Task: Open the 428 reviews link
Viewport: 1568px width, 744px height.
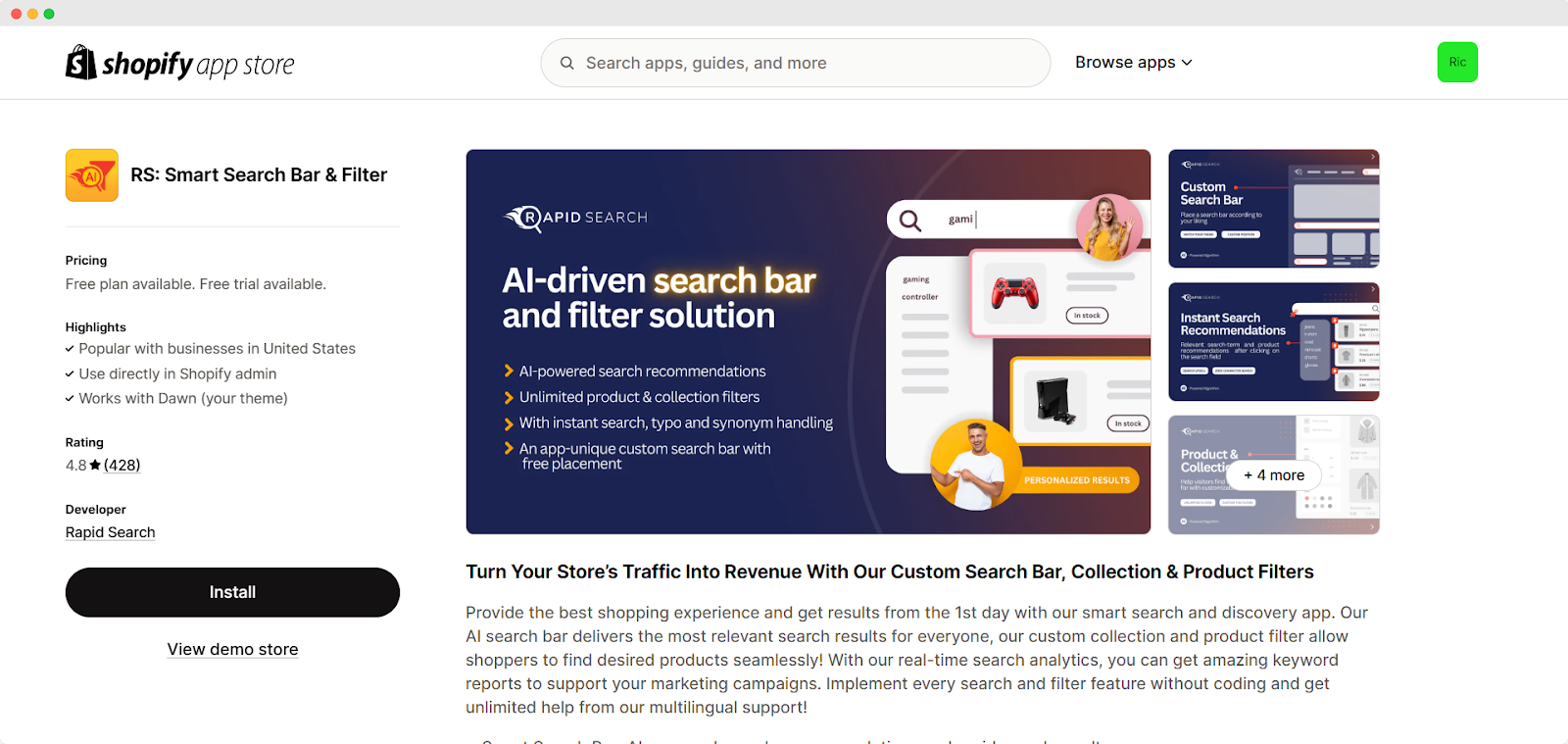Action: coord(122,465)
